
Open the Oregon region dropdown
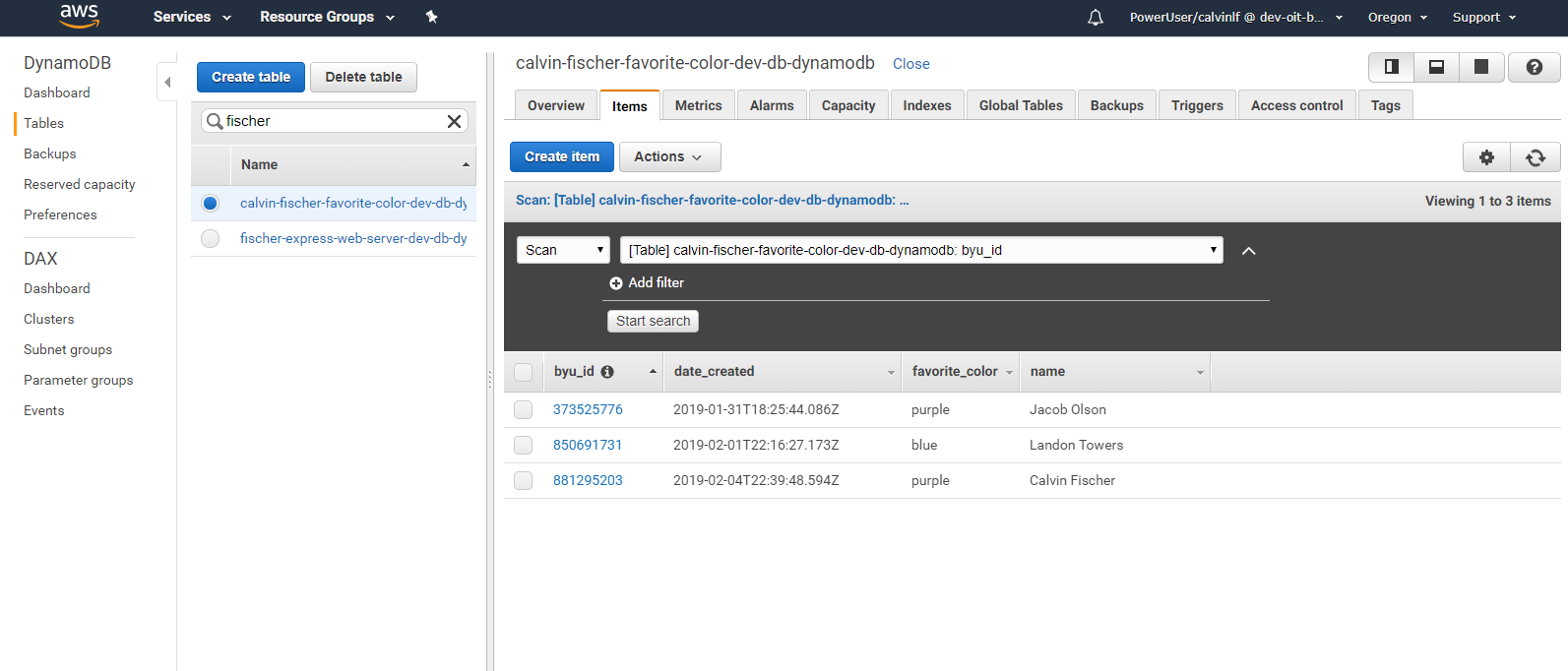(x=1398, y=17)
